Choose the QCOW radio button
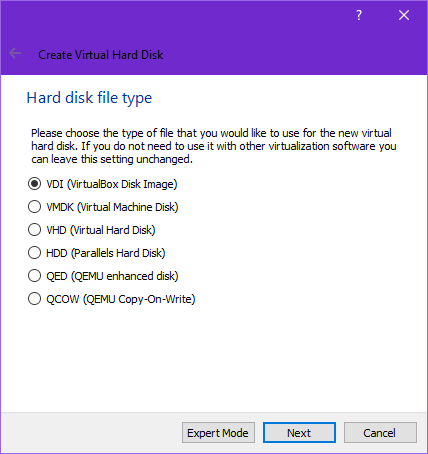The image size is (428, 454). click(34, 299)
